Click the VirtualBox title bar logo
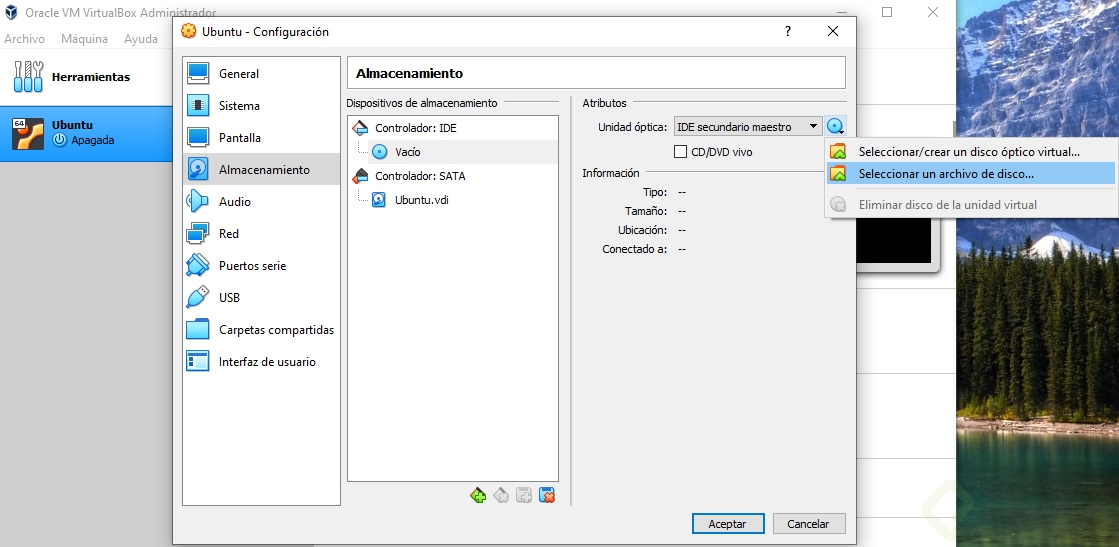The image size is (1119, 547). [x=11, y=12]
